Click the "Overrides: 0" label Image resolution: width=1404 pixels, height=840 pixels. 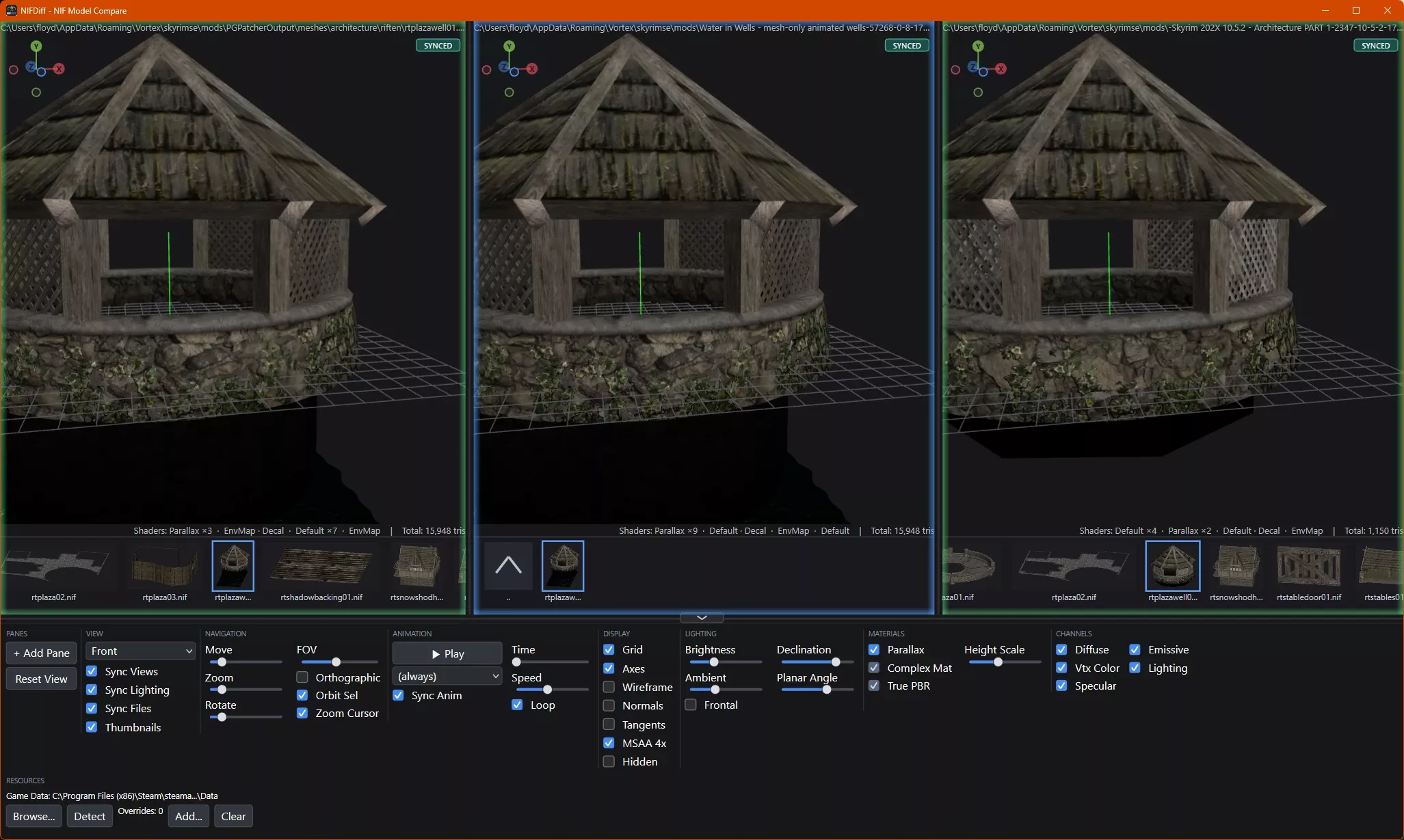[x=140, y=811]
